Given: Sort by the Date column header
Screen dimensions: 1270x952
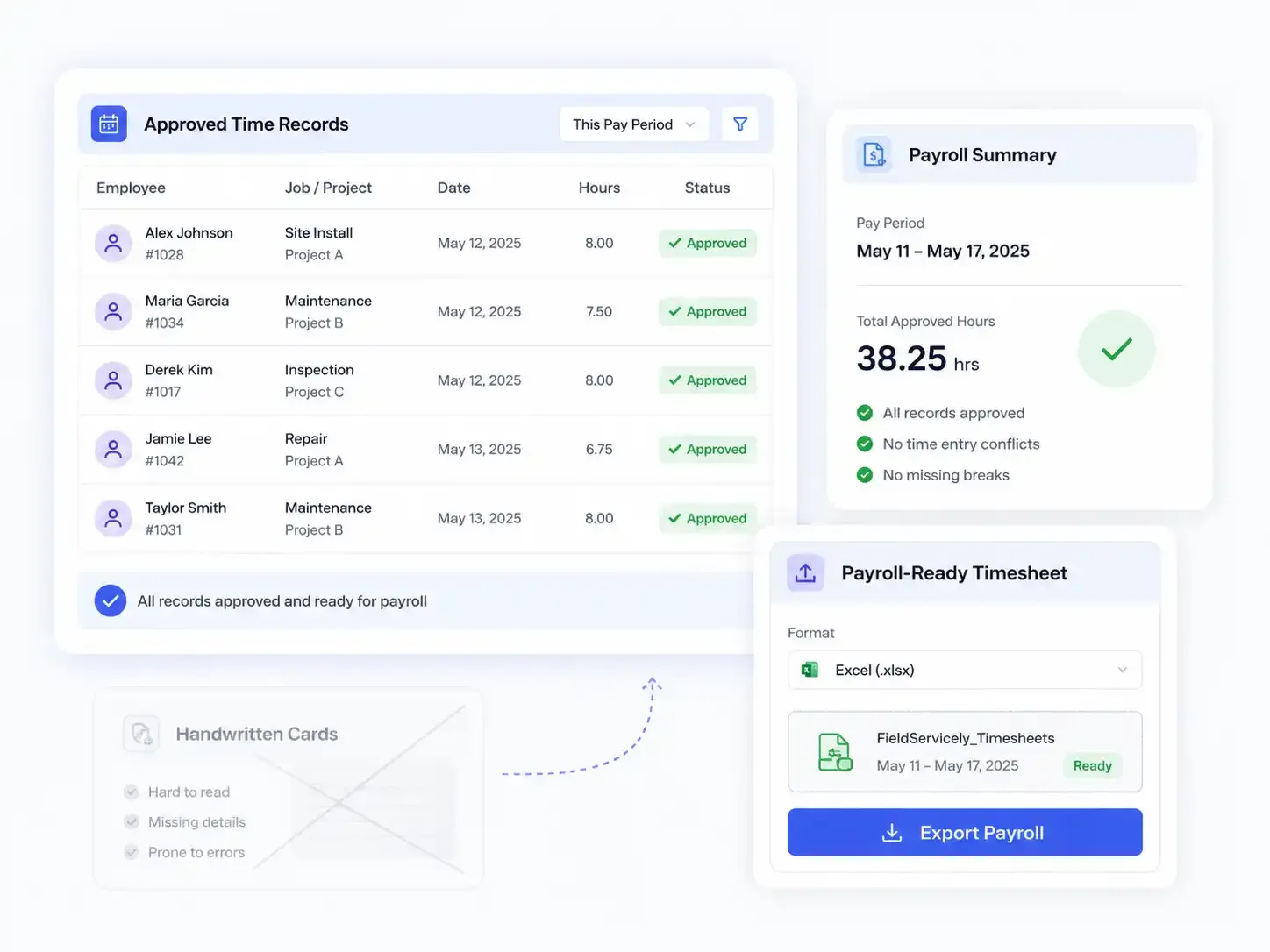Looking at the screenshot, I should pyautogui.click(x=454, y=188).
